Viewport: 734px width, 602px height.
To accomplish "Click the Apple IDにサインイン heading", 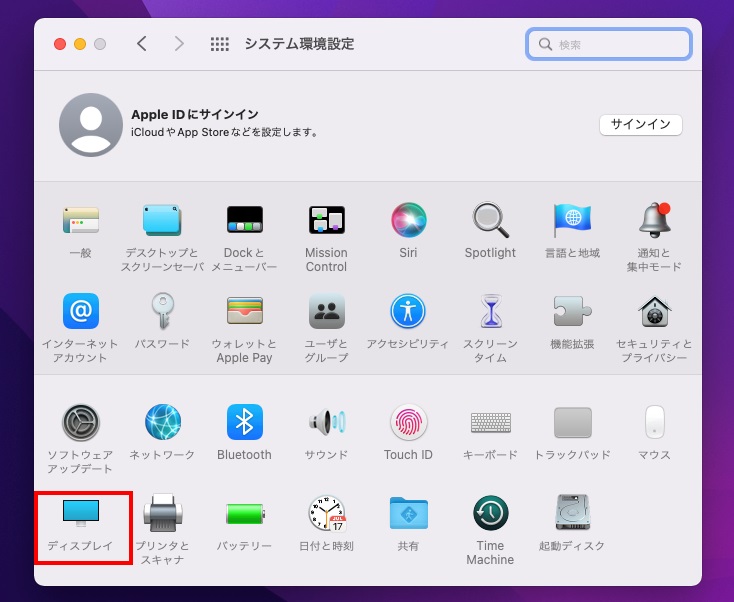I will [x=195, y=114].
